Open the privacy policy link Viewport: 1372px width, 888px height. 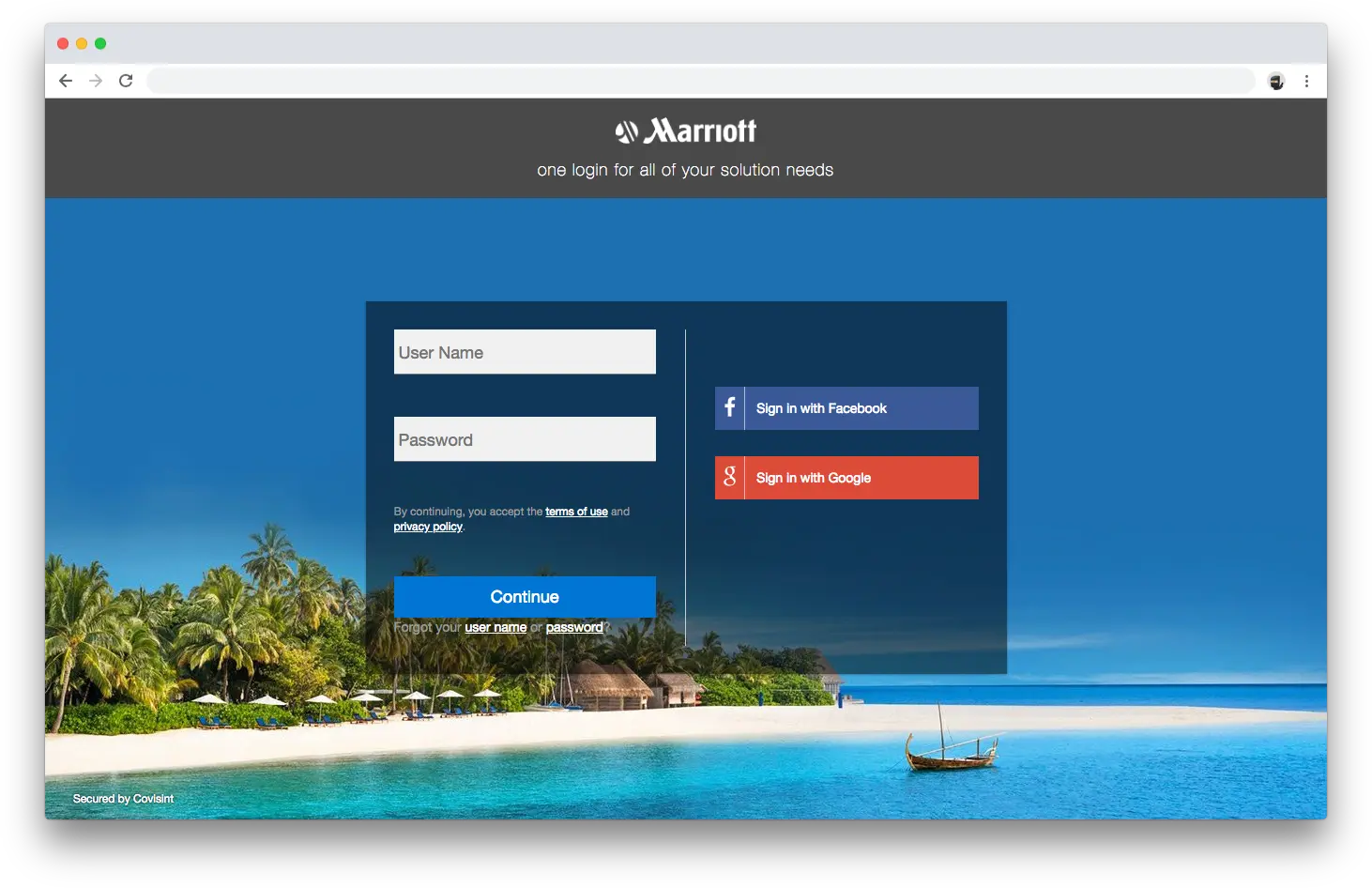(427, 527)
